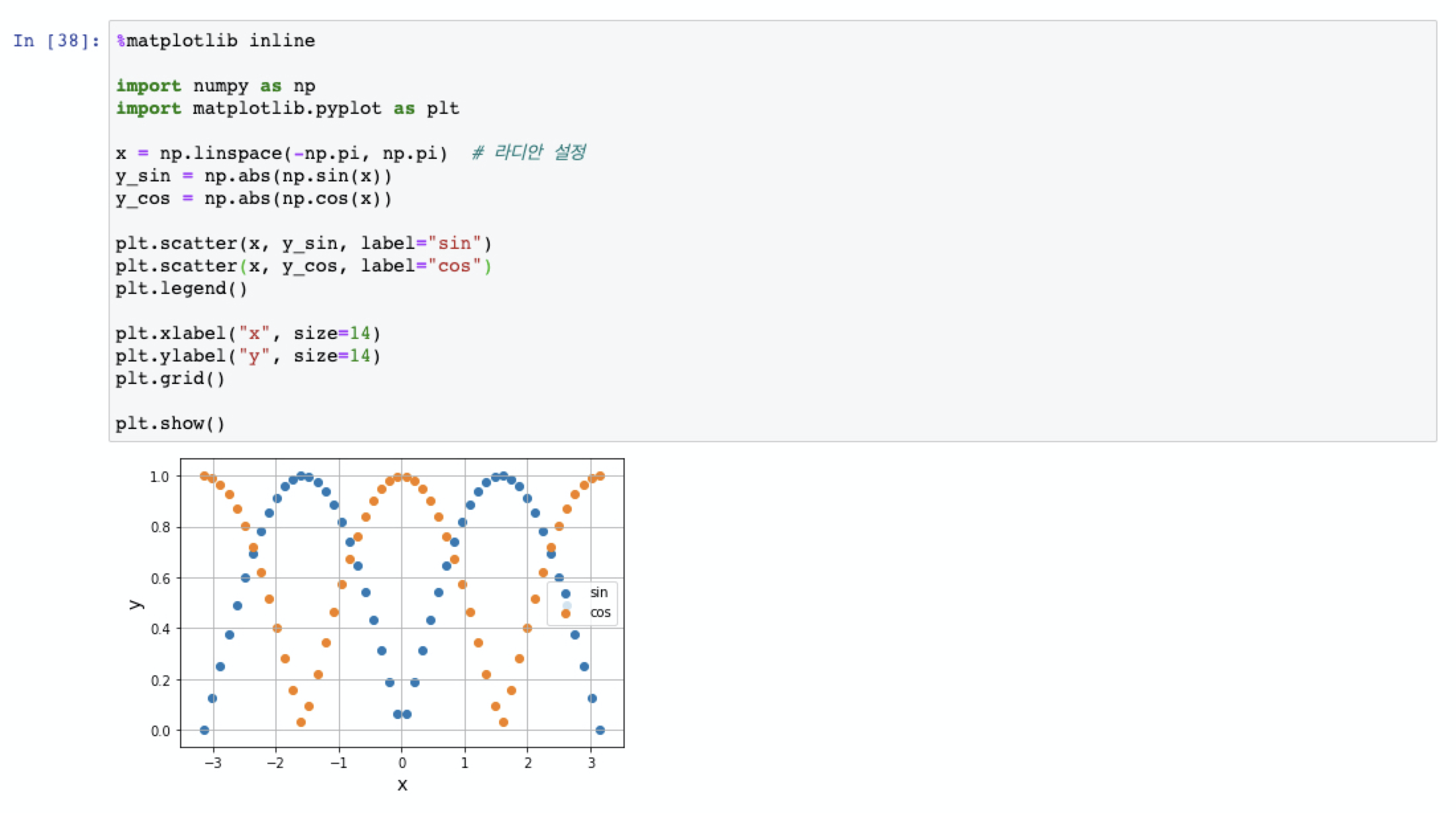Click the Korean comment after linspace

pos(528,153)
